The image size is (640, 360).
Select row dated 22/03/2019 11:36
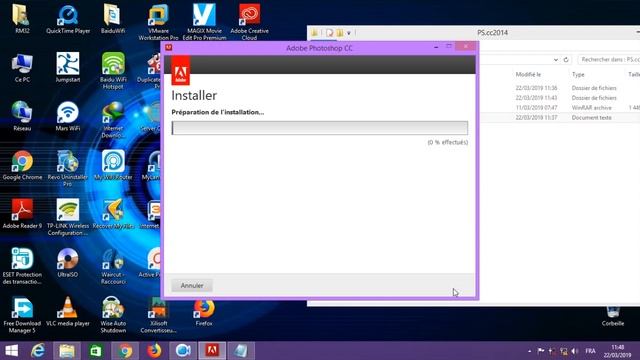pyautogui.click(x=559, y=88)
